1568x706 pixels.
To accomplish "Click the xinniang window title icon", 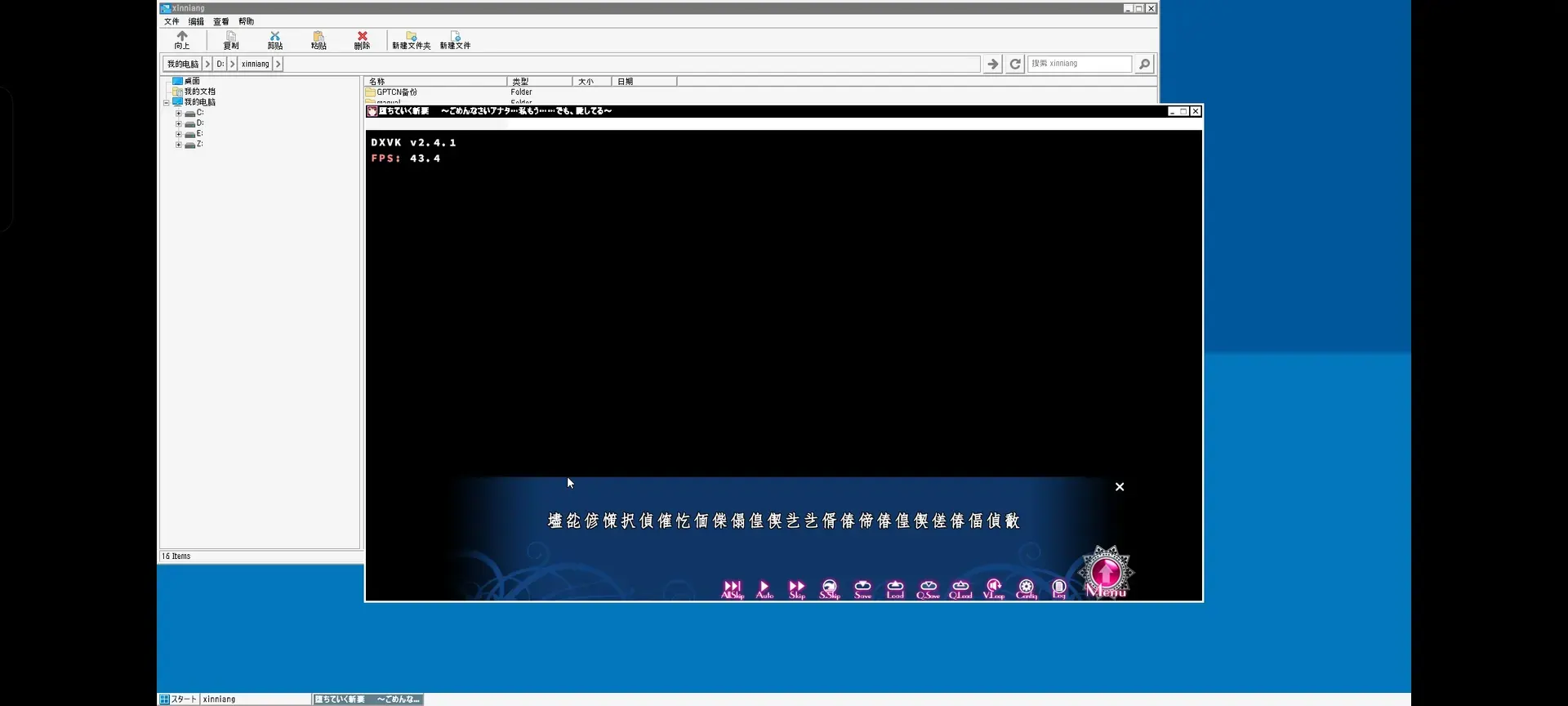I will point(166,8).
